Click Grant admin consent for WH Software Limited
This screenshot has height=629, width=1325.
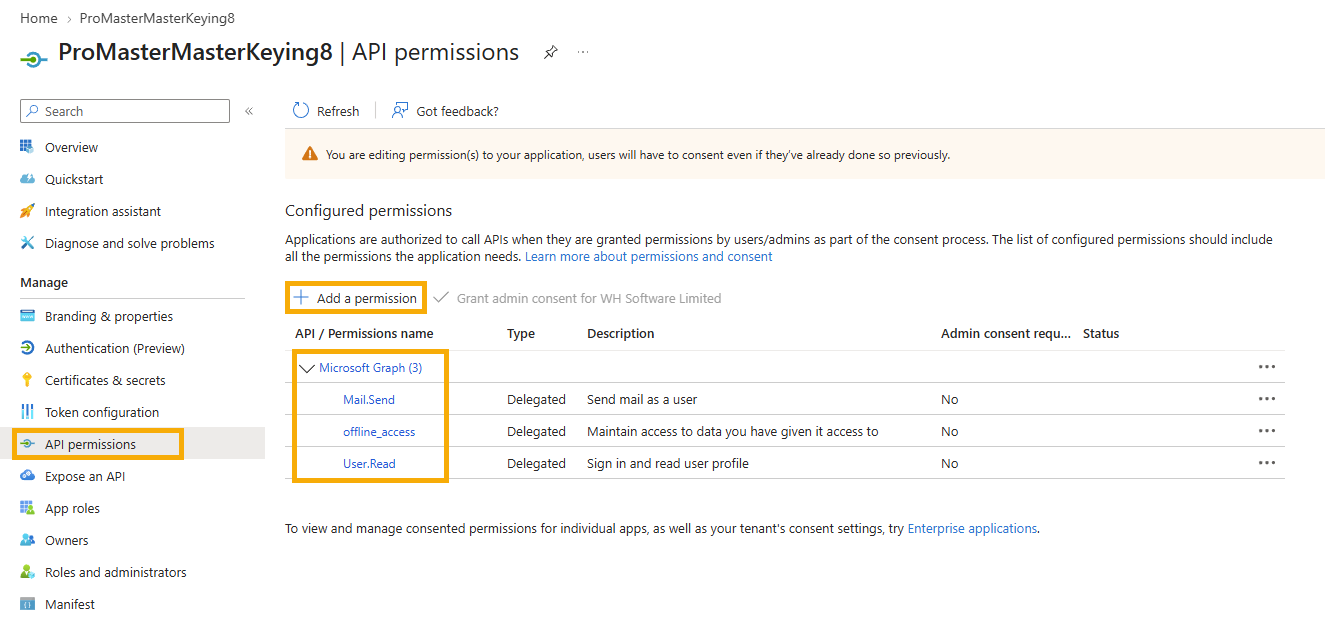coord(578,298)
